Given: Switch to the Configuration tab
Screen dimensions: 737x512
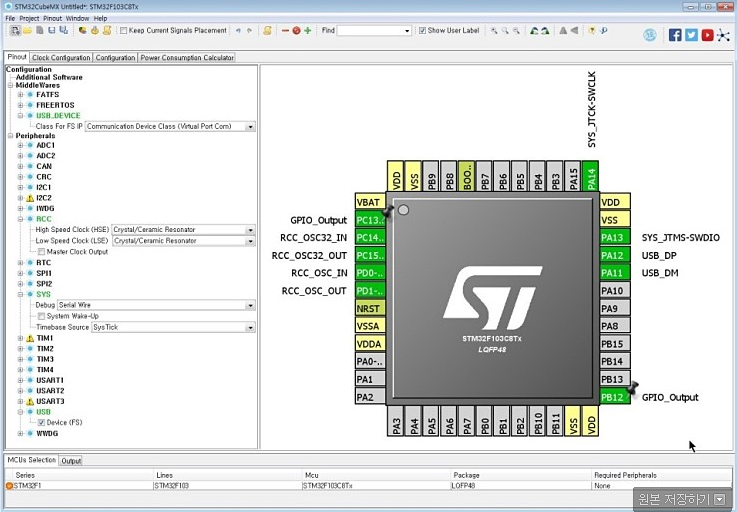Looking at the screenshot, I should 115,58.
